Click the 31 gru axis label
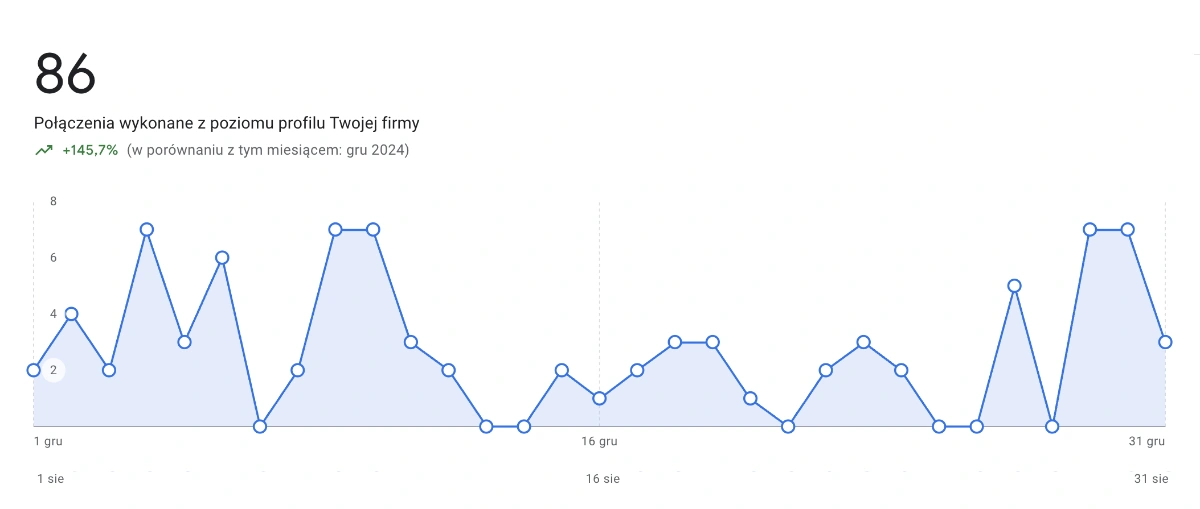 click(1149, 441)
